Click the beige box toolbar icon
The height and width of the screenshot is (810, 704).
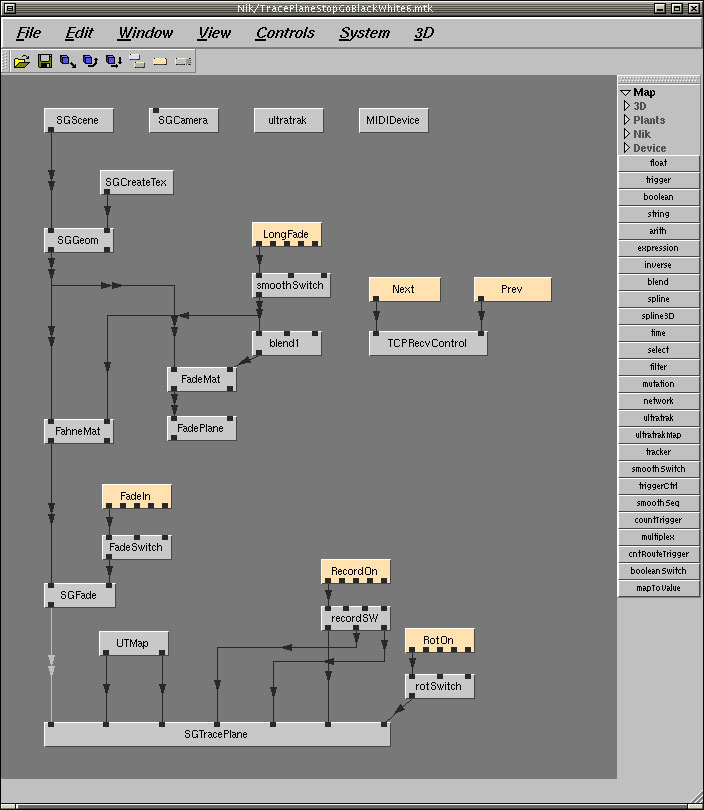click(x=160, y=61)
